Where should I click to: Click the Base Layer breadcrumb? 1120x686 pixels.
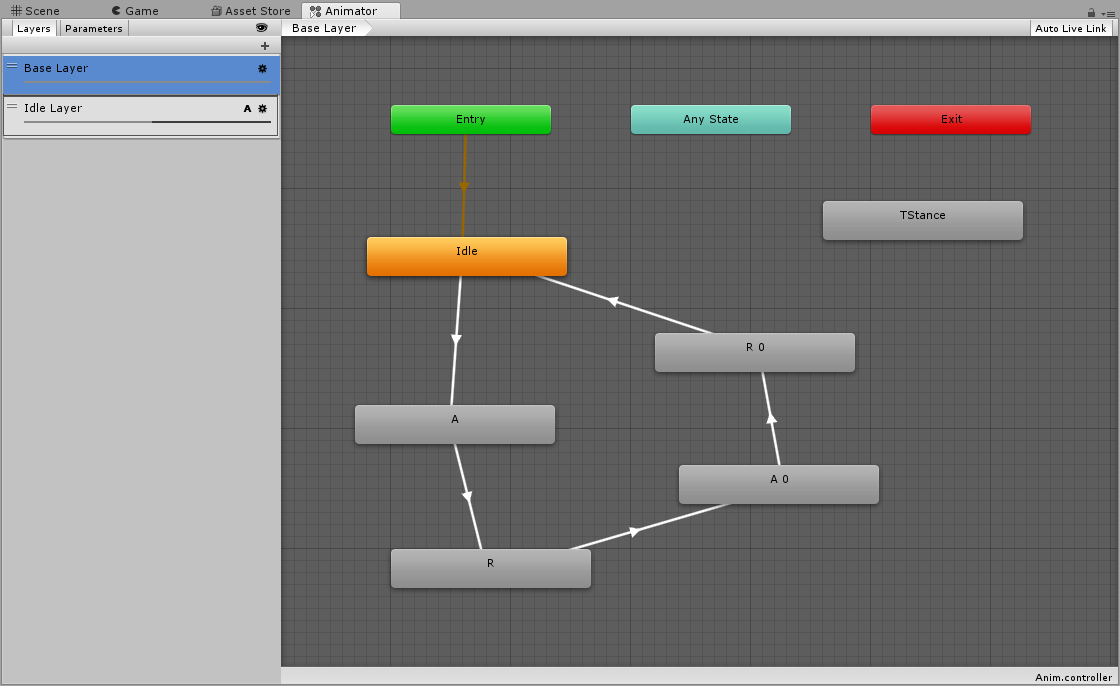click(x=324, y=28)
